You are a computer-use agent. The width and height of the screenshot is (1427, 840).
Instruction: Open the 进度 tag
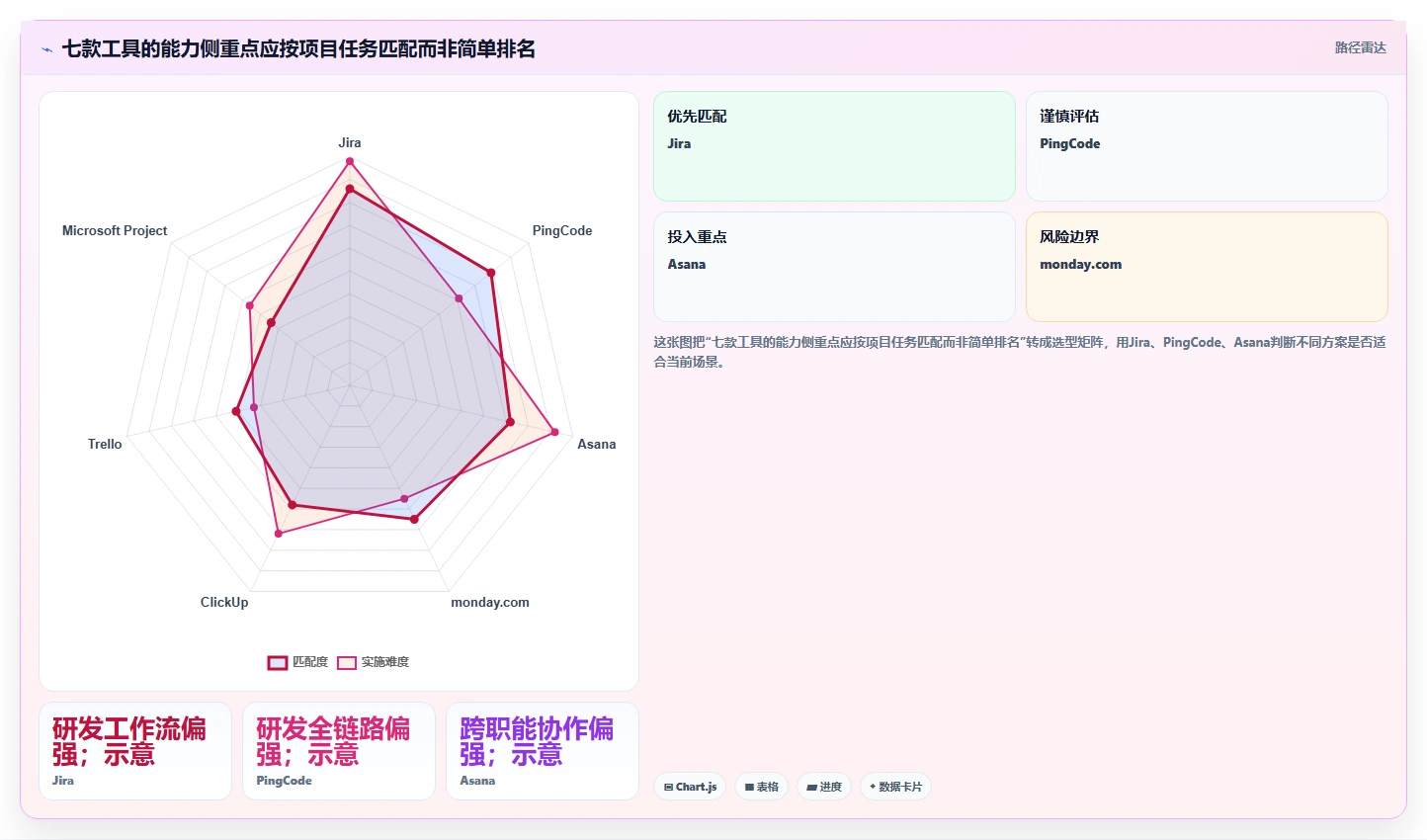coord(824,787)
